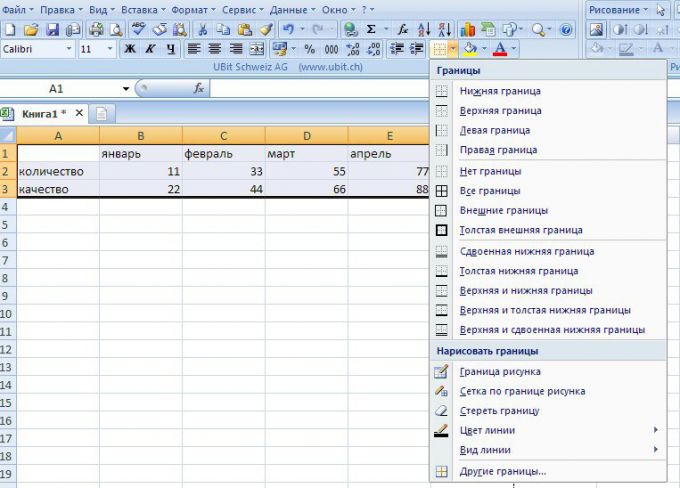Switch to the 'Книга1' workbook tab

coord(46,113)
